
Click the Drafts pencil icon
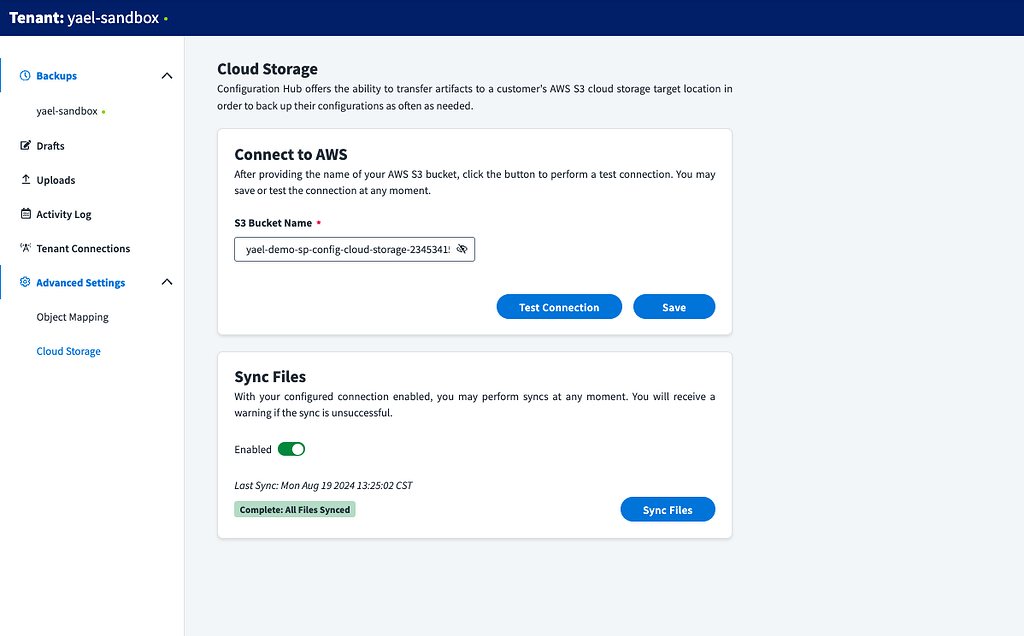point(24,145)
